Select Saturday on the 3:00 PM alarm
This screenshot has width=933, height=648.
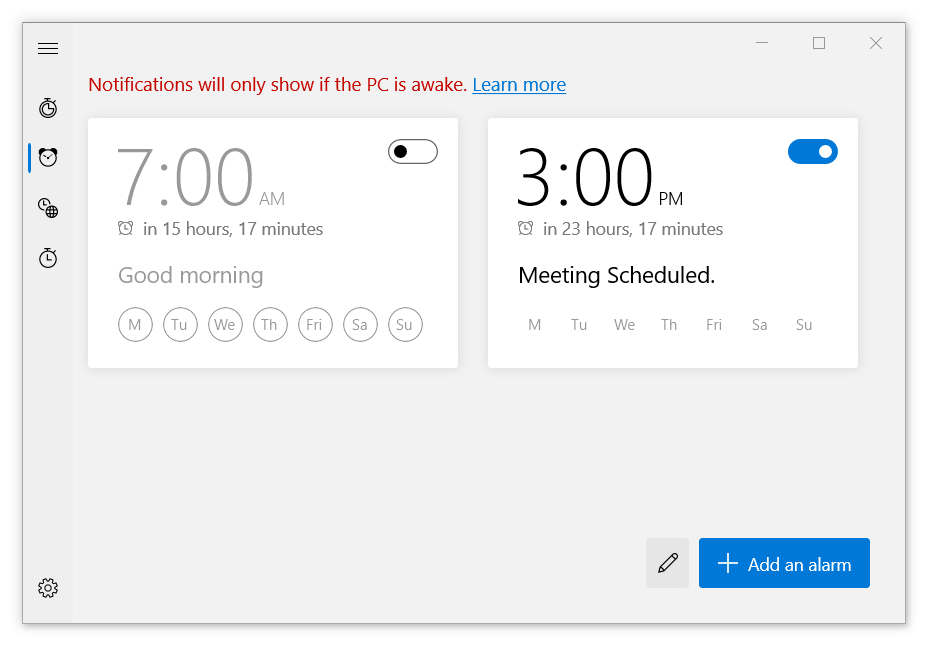pyautogui.click(x=759, y=325)
